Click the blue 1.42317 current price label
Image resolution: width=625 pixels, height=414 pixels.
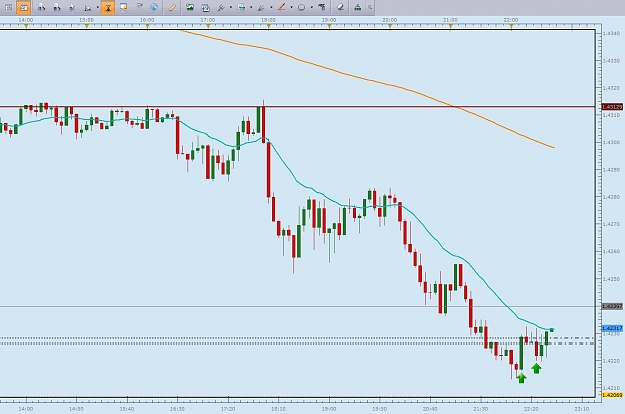[x=611, y=328]
